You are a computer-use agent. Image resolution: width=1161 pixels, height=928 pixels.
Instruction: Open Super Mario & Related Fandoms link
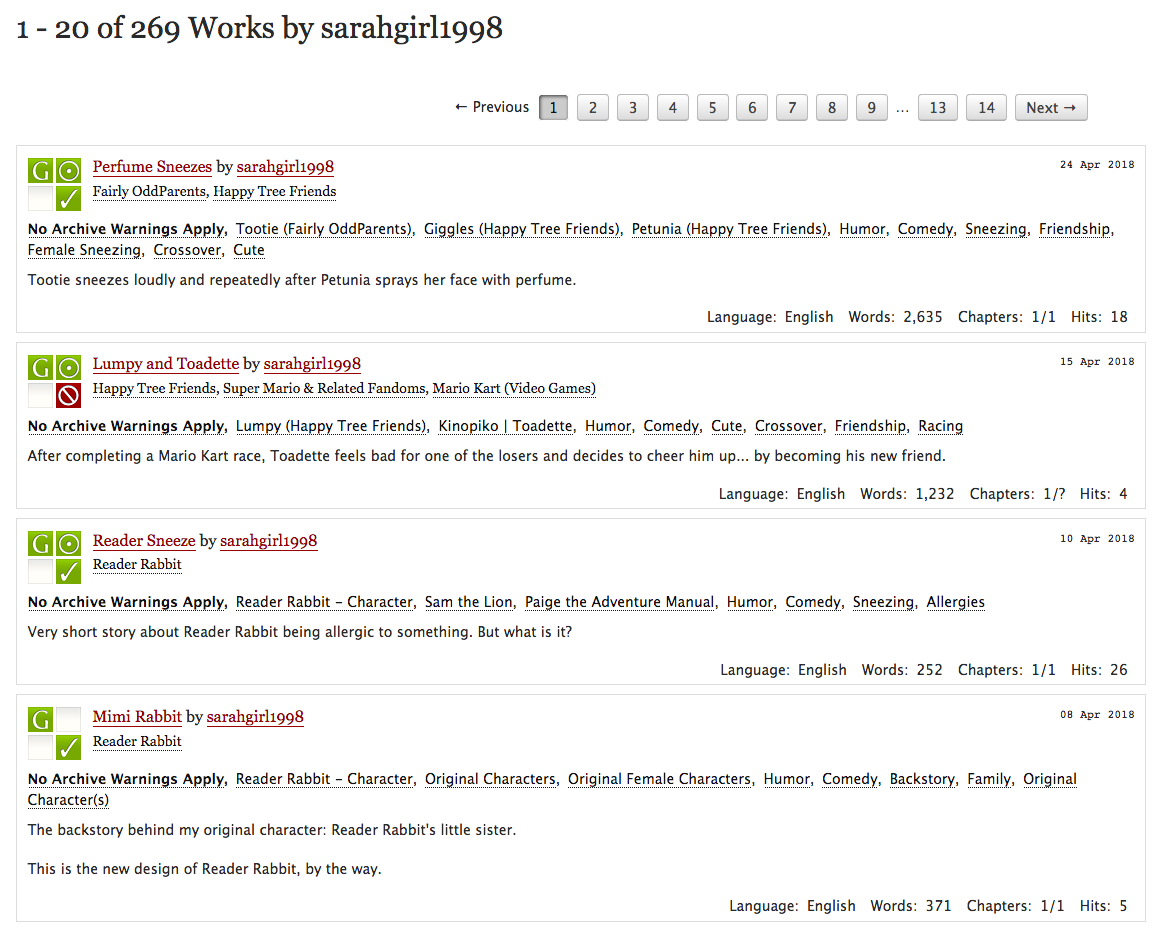[324, 388]
